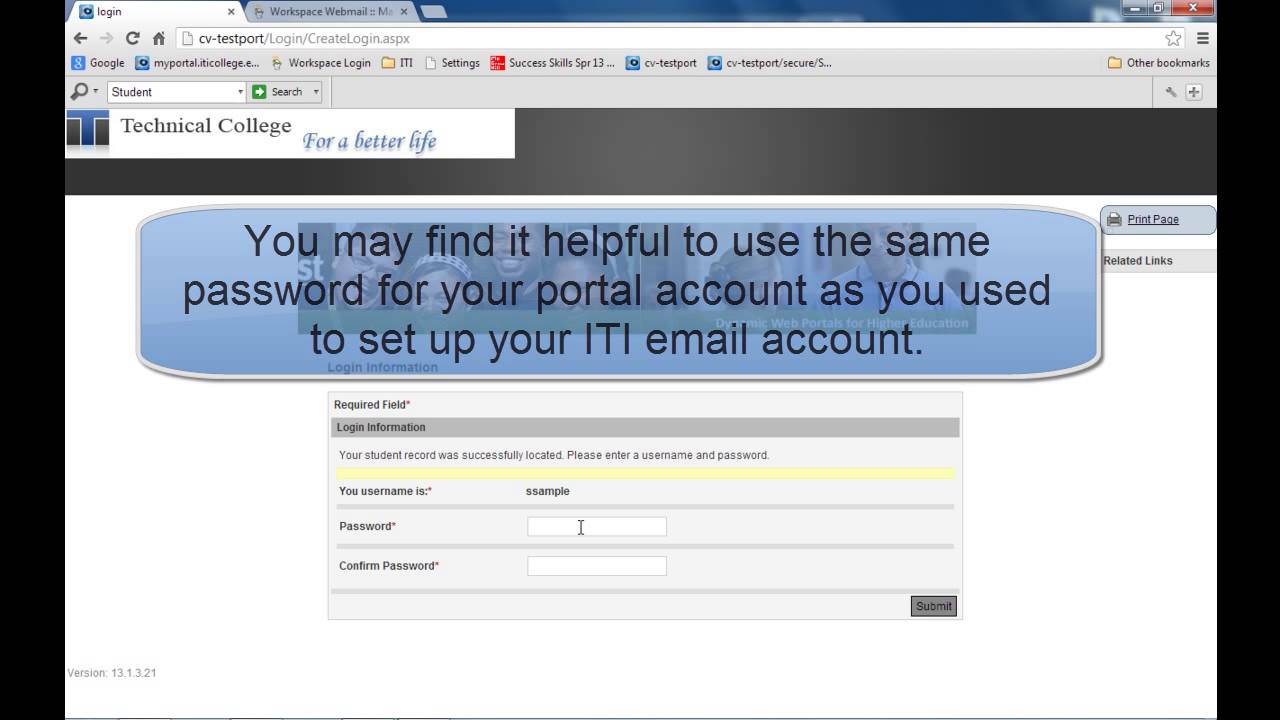
Task: Open the Success Skills Spr 13 bookmark
Action: click(x=553, y=62)
